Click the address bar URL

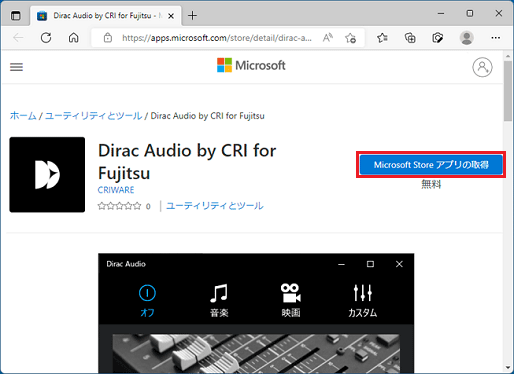pyautogui.click(x=217, y=38)
